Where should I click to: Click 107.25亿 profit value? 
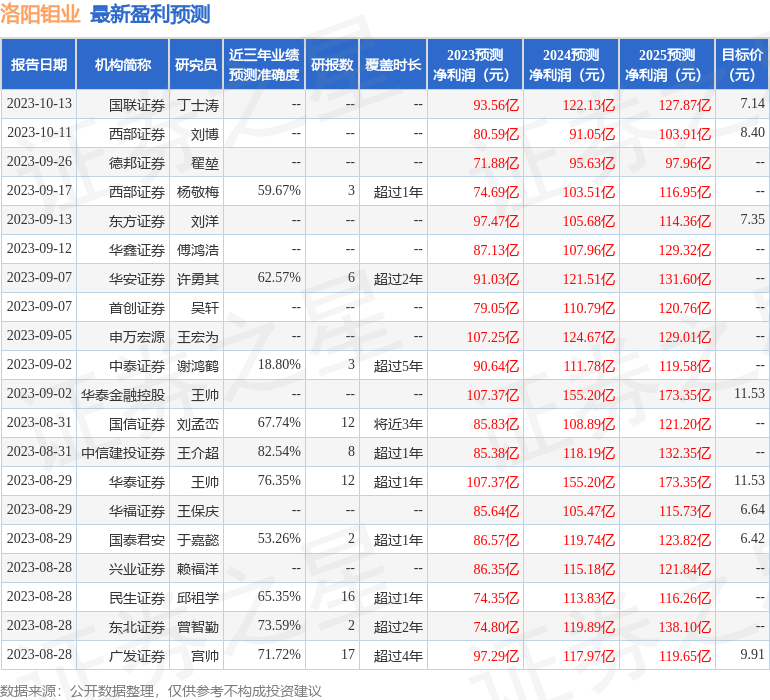493,337
